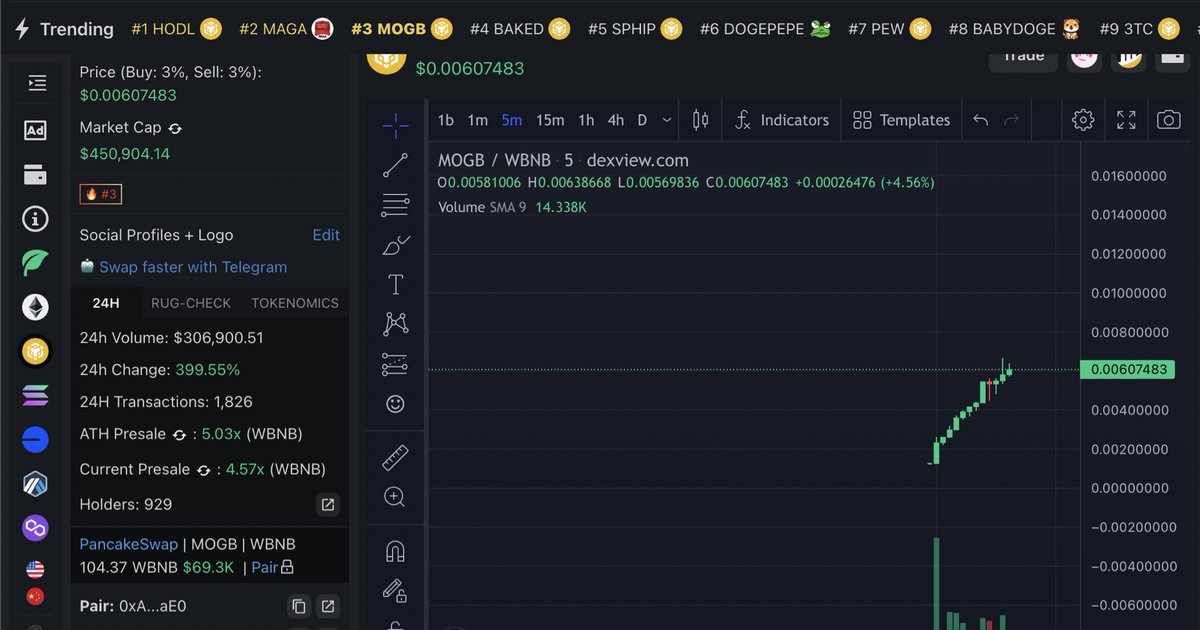Screen dimensions: 1200x630
Task: Open Swap faster with Telegram link
Action: pos(193,267)
